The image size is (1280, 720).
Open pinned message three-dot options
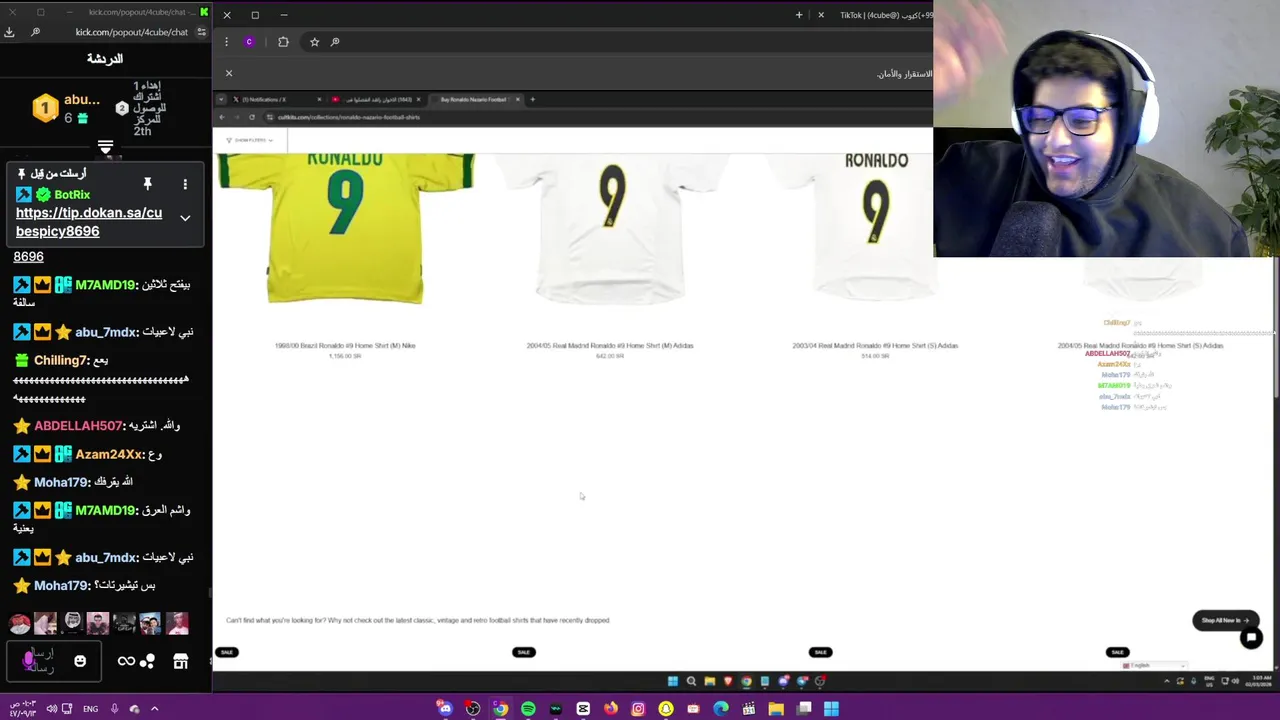(185, 184)
